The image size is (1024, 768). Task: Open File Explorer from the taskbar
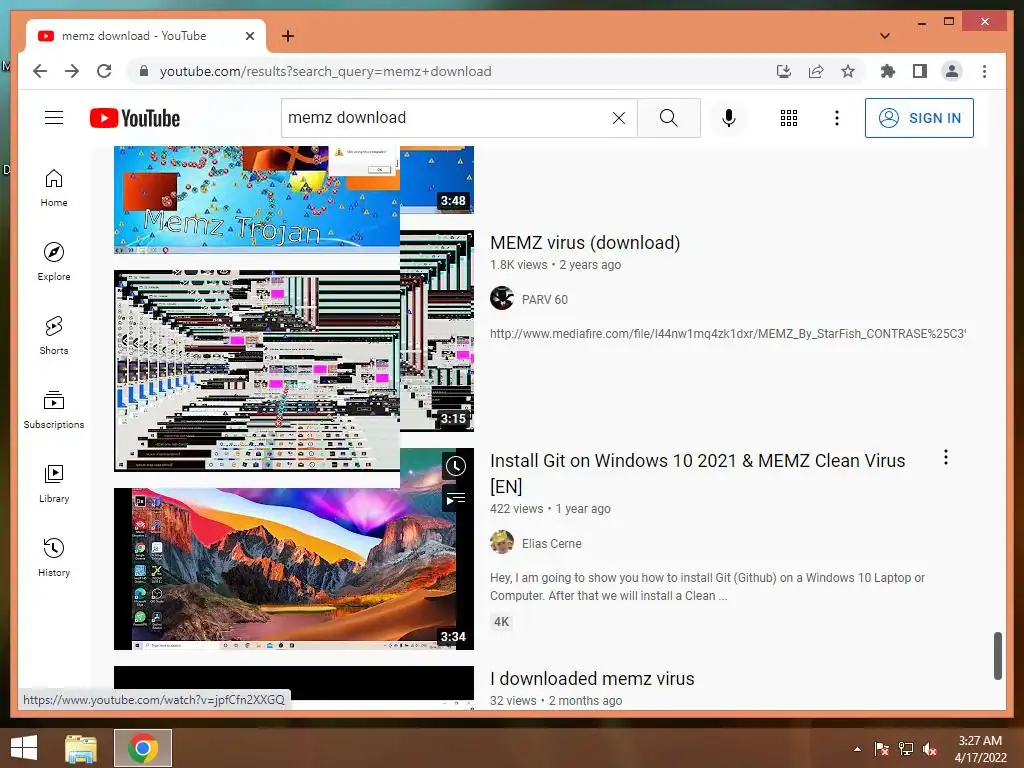click(81, 748)
